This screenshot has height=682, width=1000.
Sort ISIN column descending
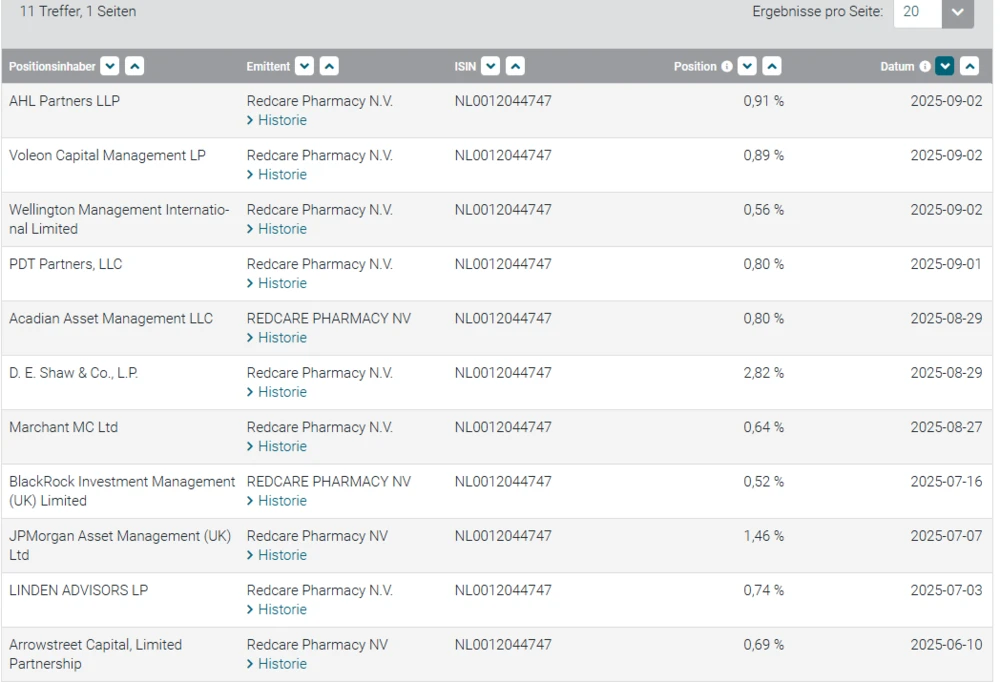click(x=490, y=67)
